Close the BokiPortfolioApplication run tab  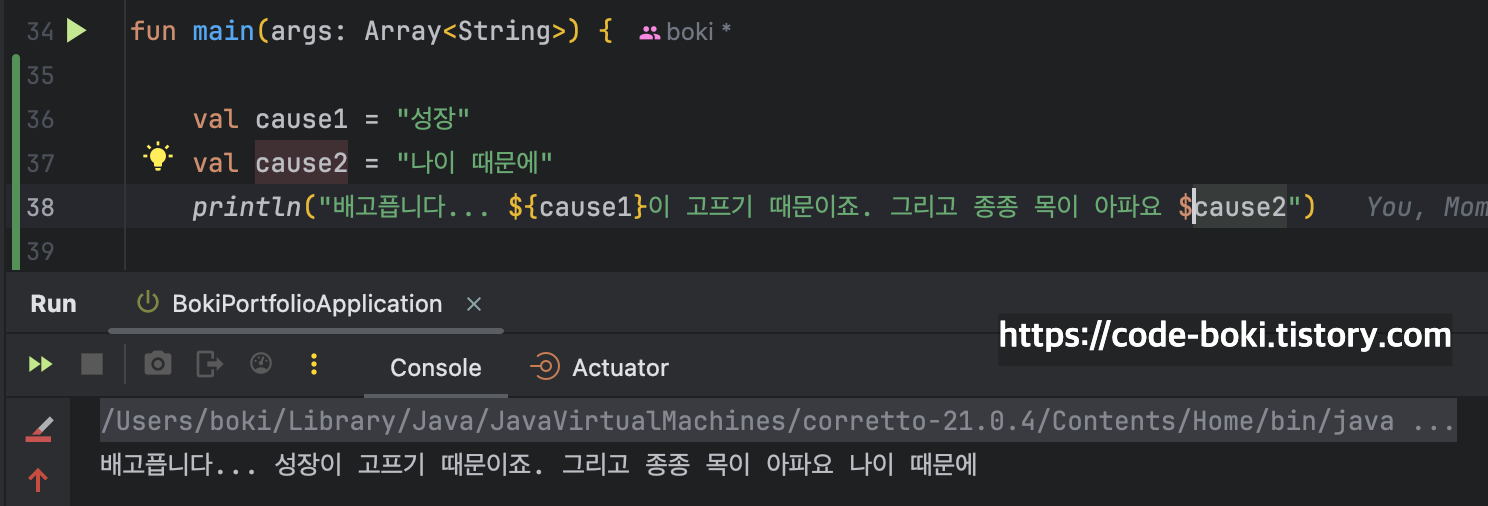click(x=474, y=304)
